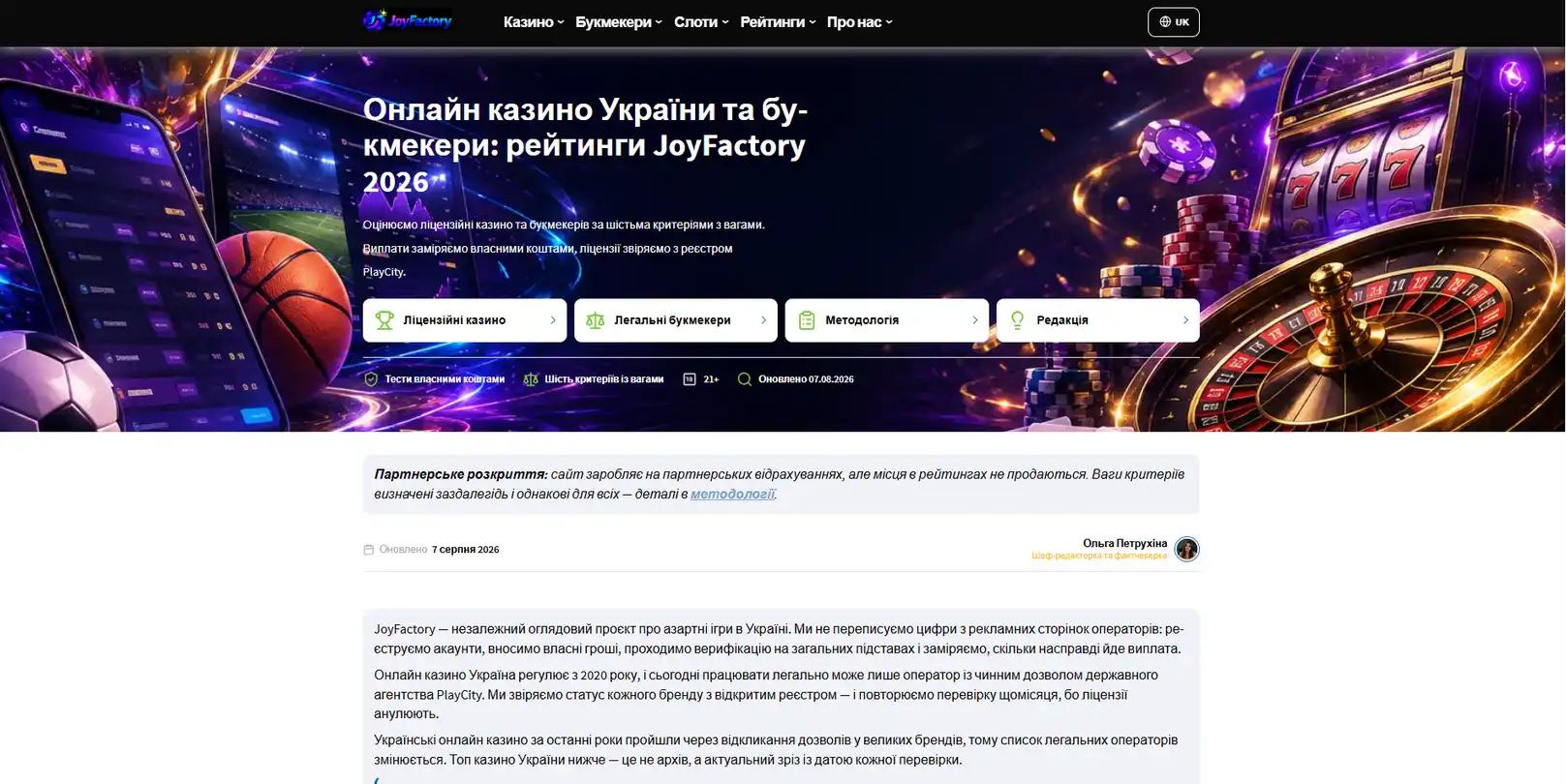Screen dimensions: 1566x784
Task: Click chevron arrow on Ліцензійні казино card
Action: click(553, 320)
